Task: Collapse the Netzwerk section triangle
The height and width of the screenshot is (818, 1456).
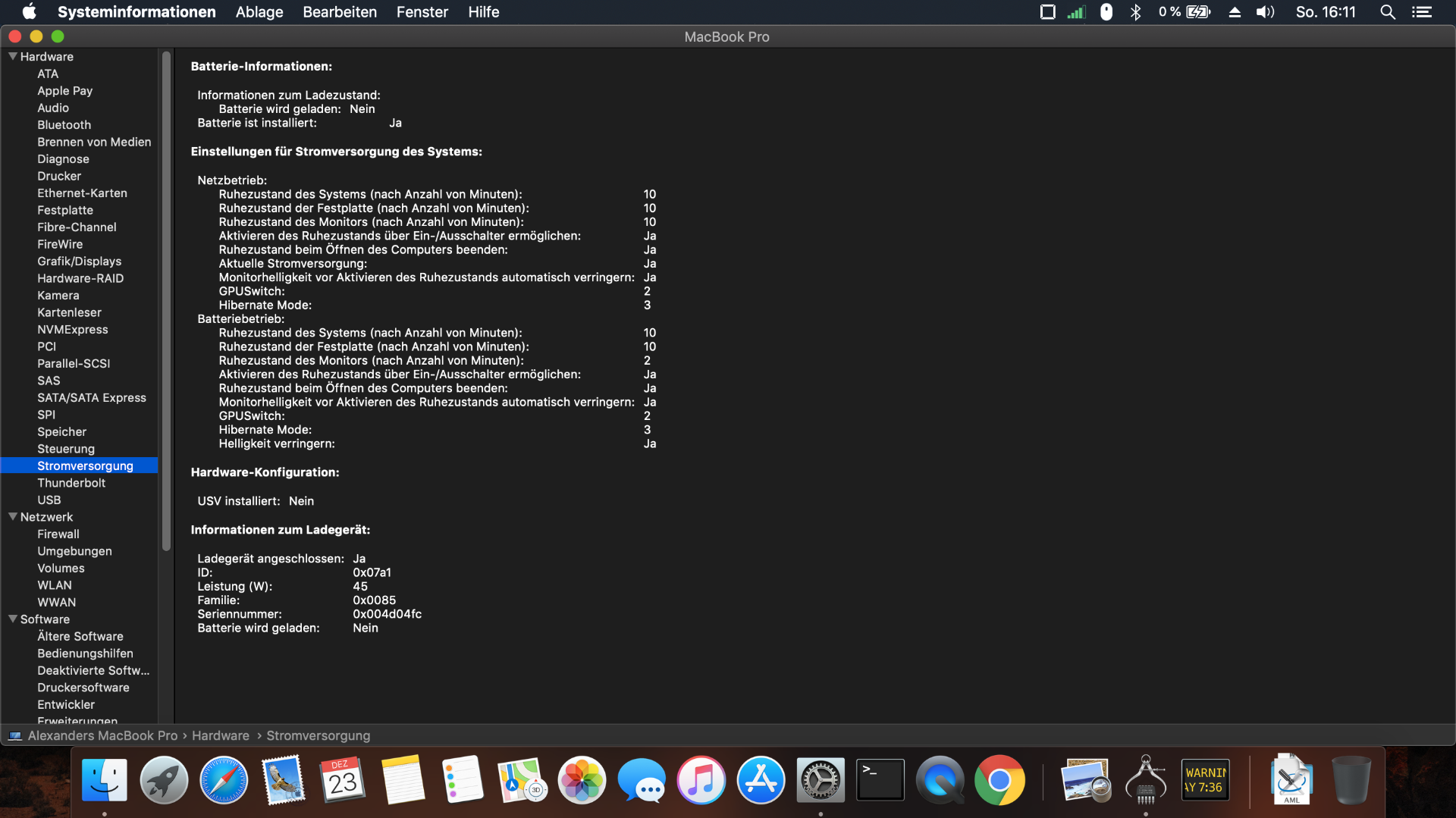Action: pyautogui.click(x=13, y=516)
